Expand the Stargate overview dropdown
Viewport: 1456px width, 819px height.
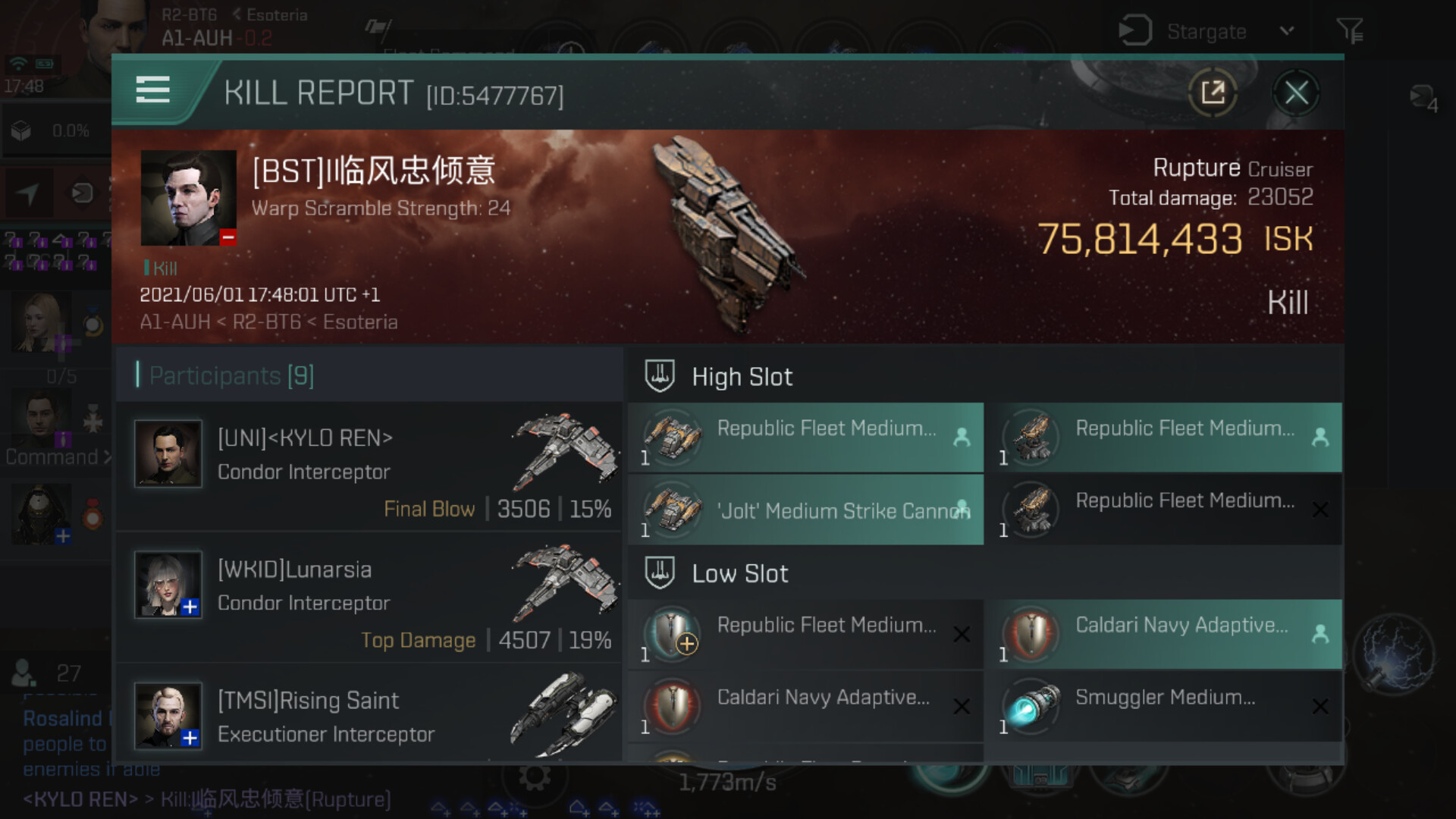pyautogui.click(x=1287, y=31)
